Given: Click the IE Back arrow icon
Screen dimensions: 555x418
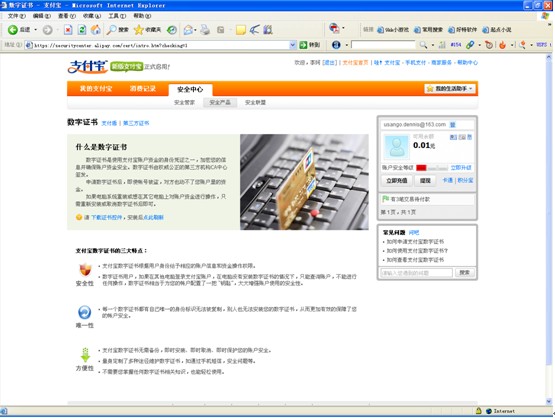Looking at the screenshot, I should tap(13, 30).
